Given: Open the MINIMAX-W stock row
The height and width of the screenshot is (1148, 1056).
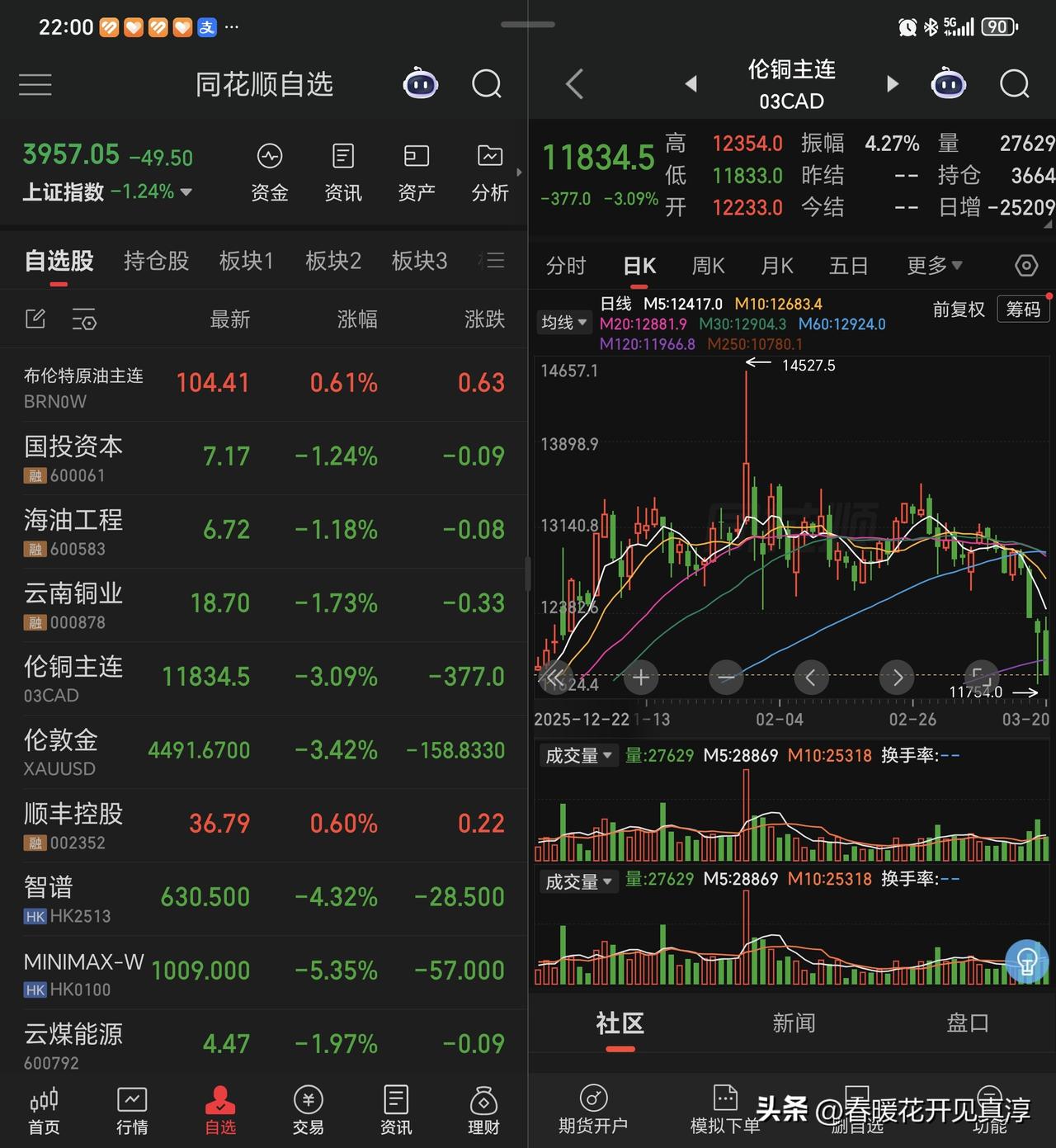Looking at the screenshot, I should click(x=264, y=973).
